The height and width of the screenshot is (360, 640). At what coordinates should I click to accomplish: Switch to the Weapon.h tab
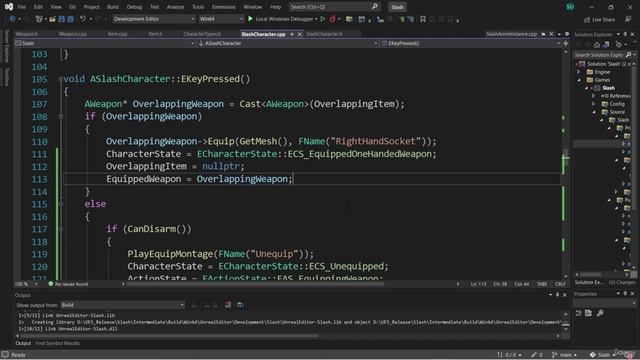point(27,34)
